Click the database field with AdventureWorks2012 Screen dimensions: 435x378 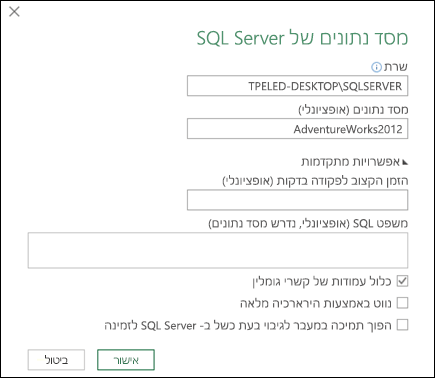click(x=297, y=129)
